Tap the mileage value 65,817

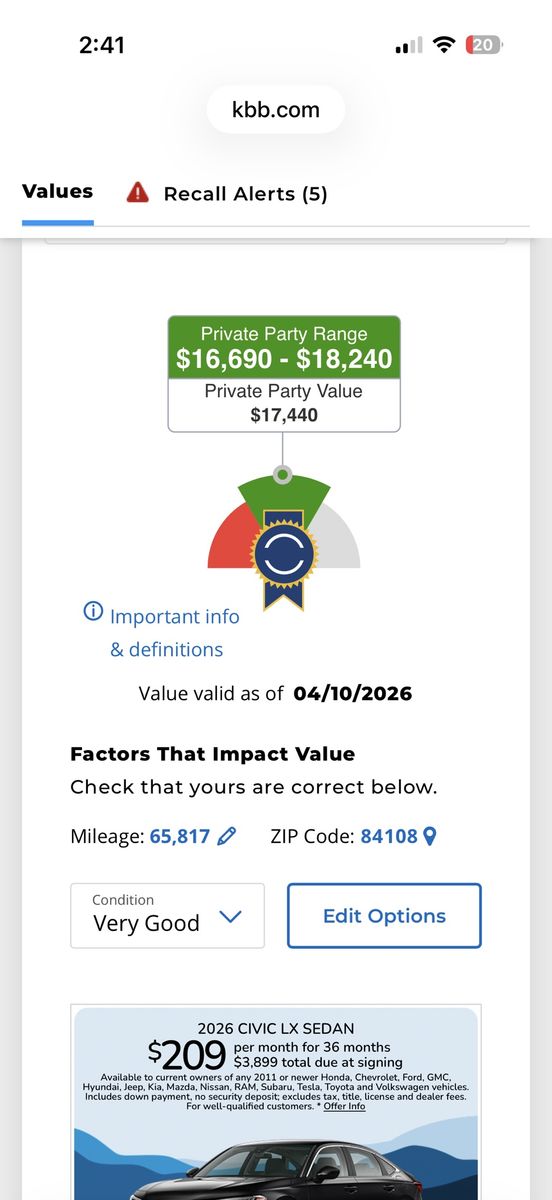[180, 836]
